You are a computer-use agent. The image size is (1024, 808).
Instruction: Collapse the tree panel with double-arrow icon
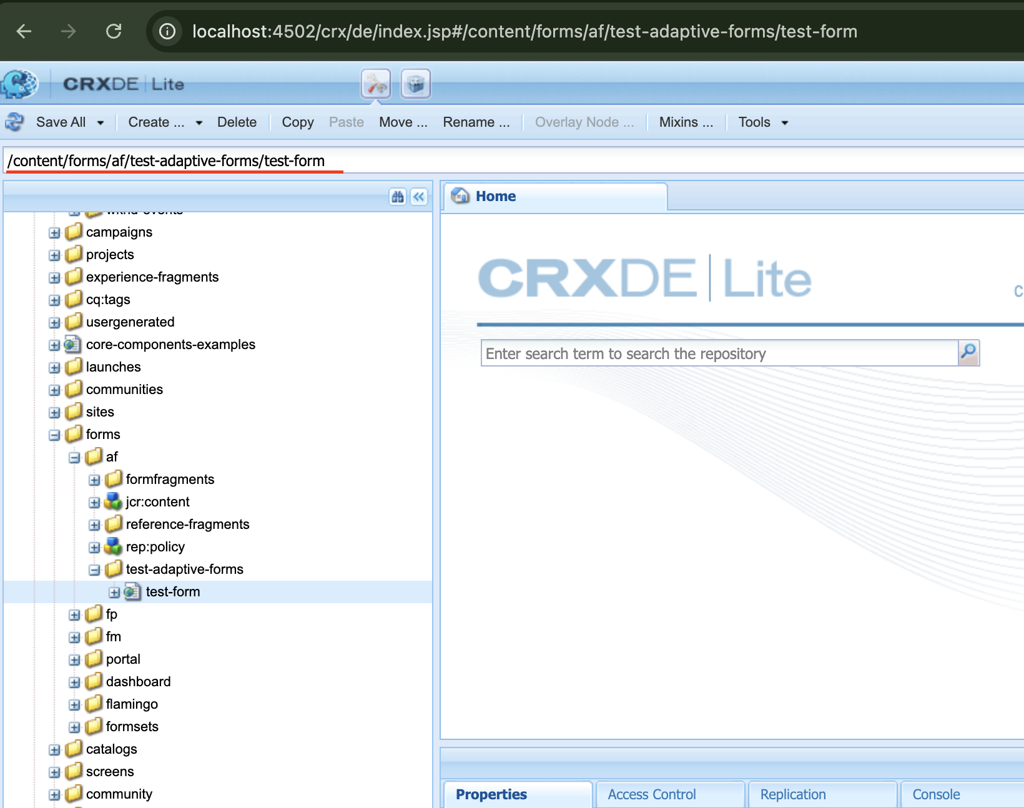click(419, 197)
